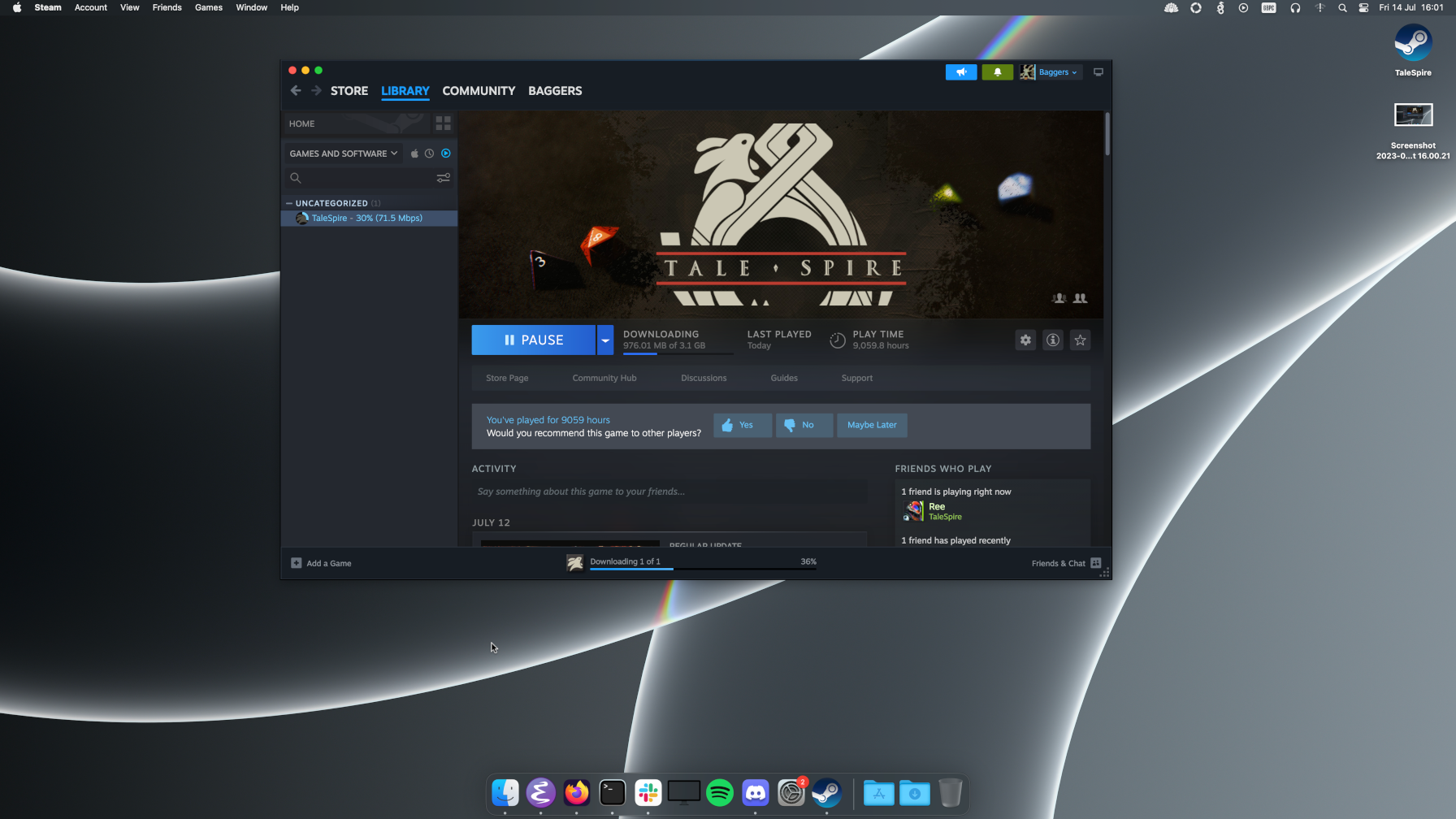Open advanced library filter sliders icon

coord(444,178)
